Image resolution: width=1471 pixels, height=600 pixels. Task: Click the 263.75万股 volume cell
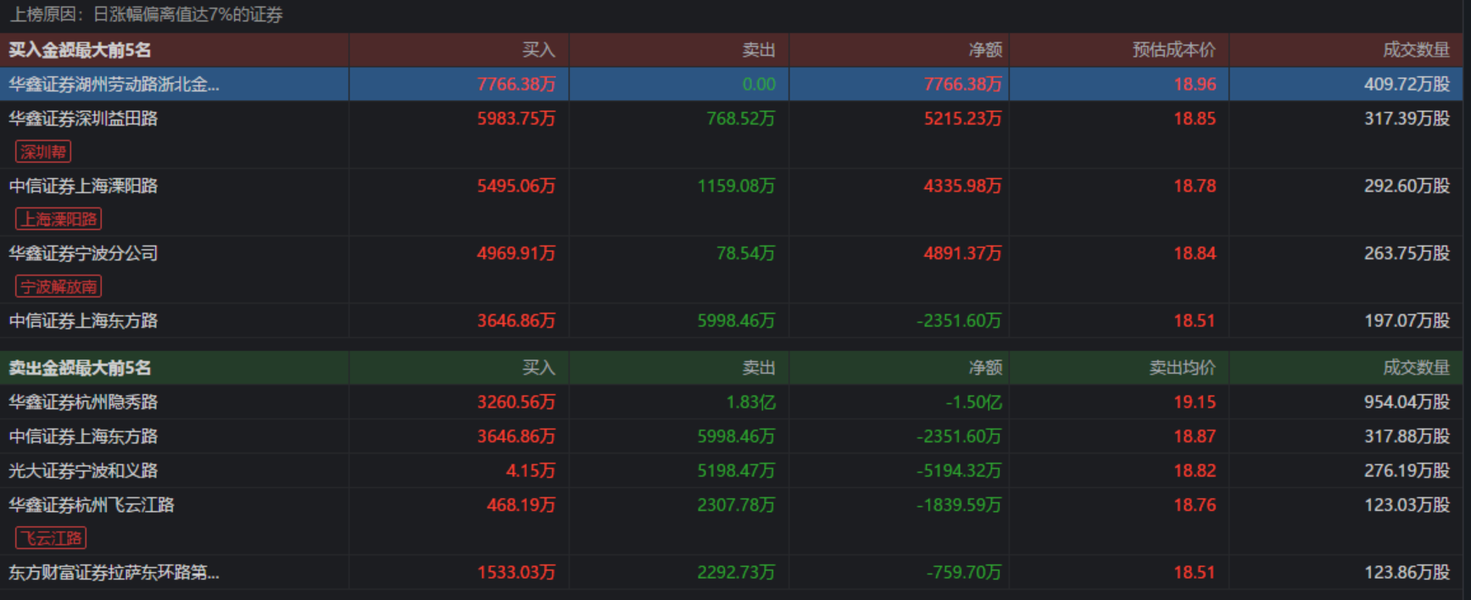(x=1407, y=254)
